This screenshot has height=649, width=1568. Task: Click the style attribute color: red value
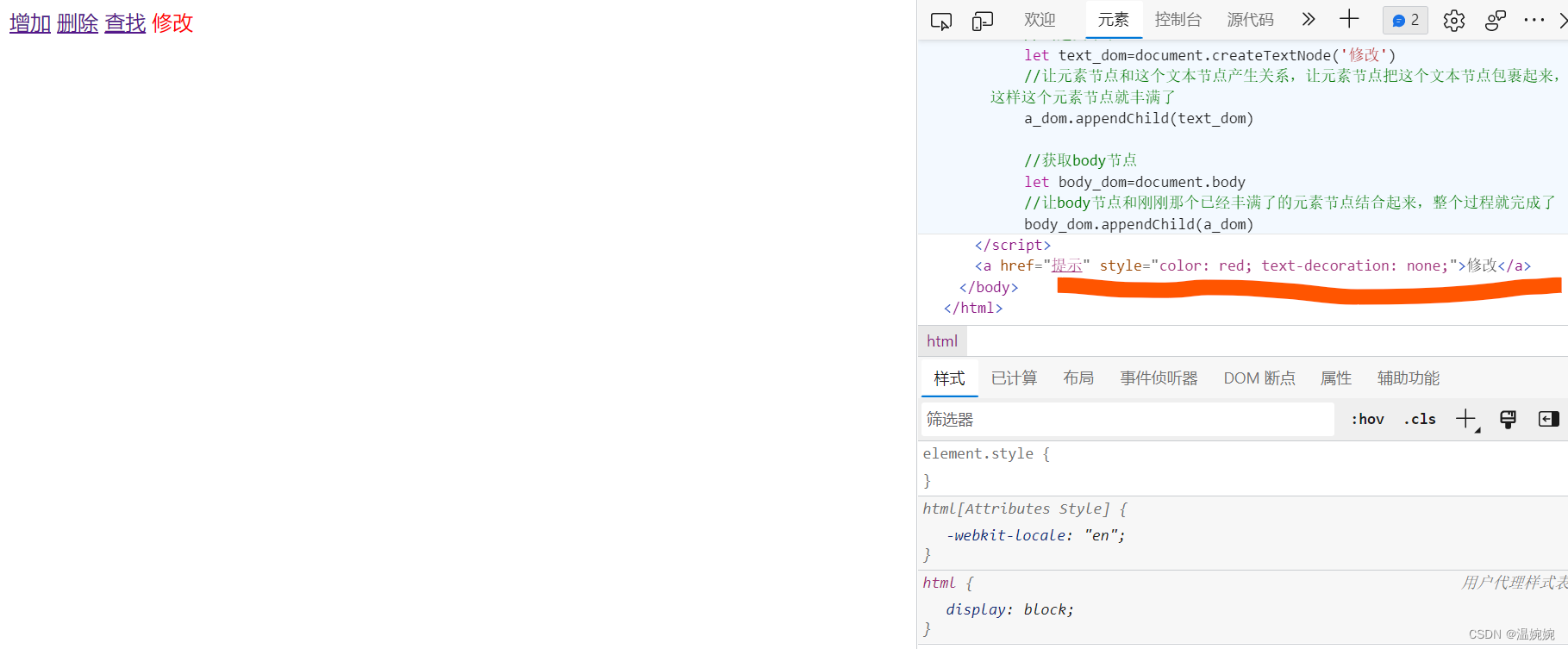coord(1205,265)
